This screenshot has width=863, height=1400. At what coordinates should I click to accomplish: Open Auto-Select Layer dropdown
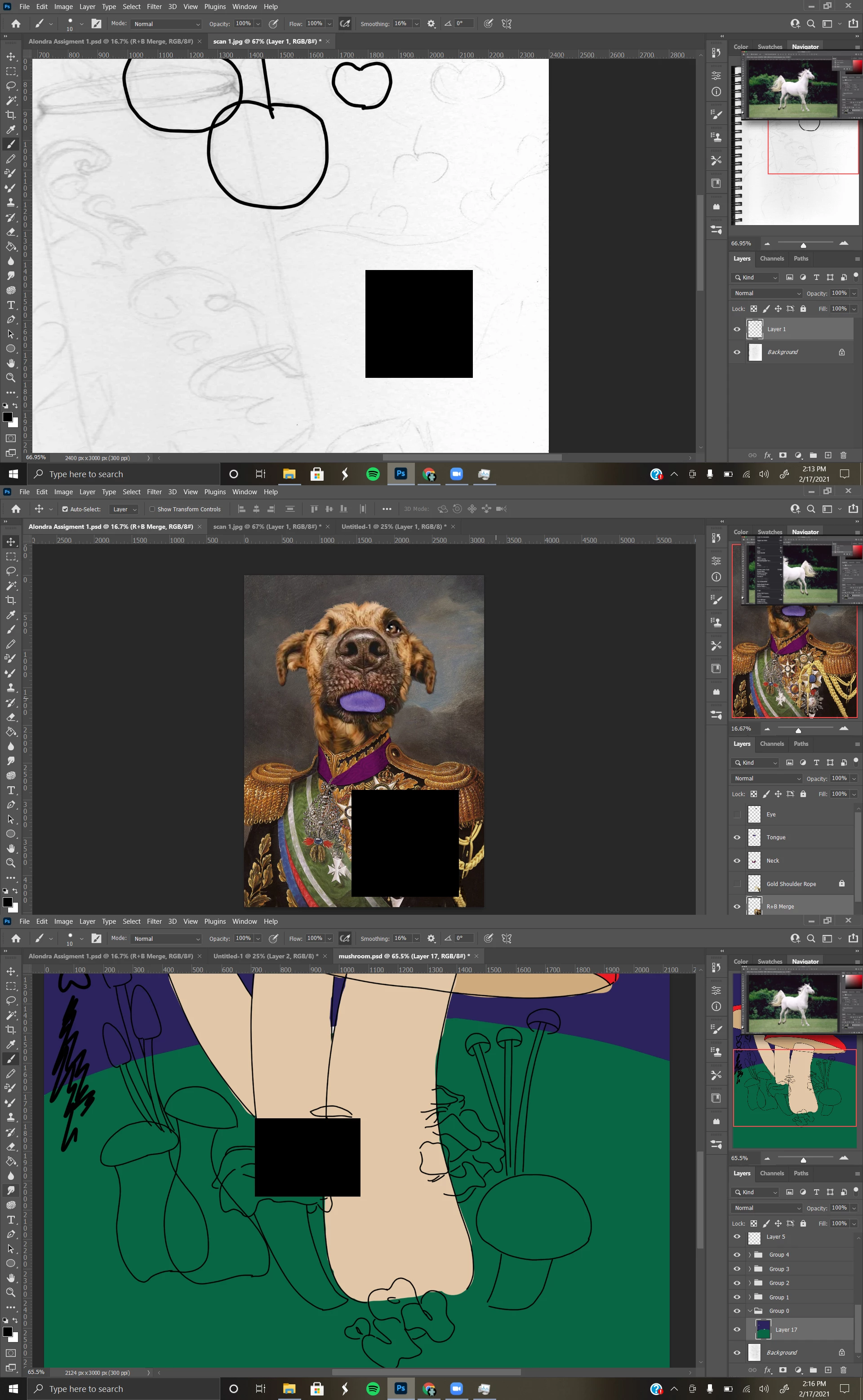[124, 509]
